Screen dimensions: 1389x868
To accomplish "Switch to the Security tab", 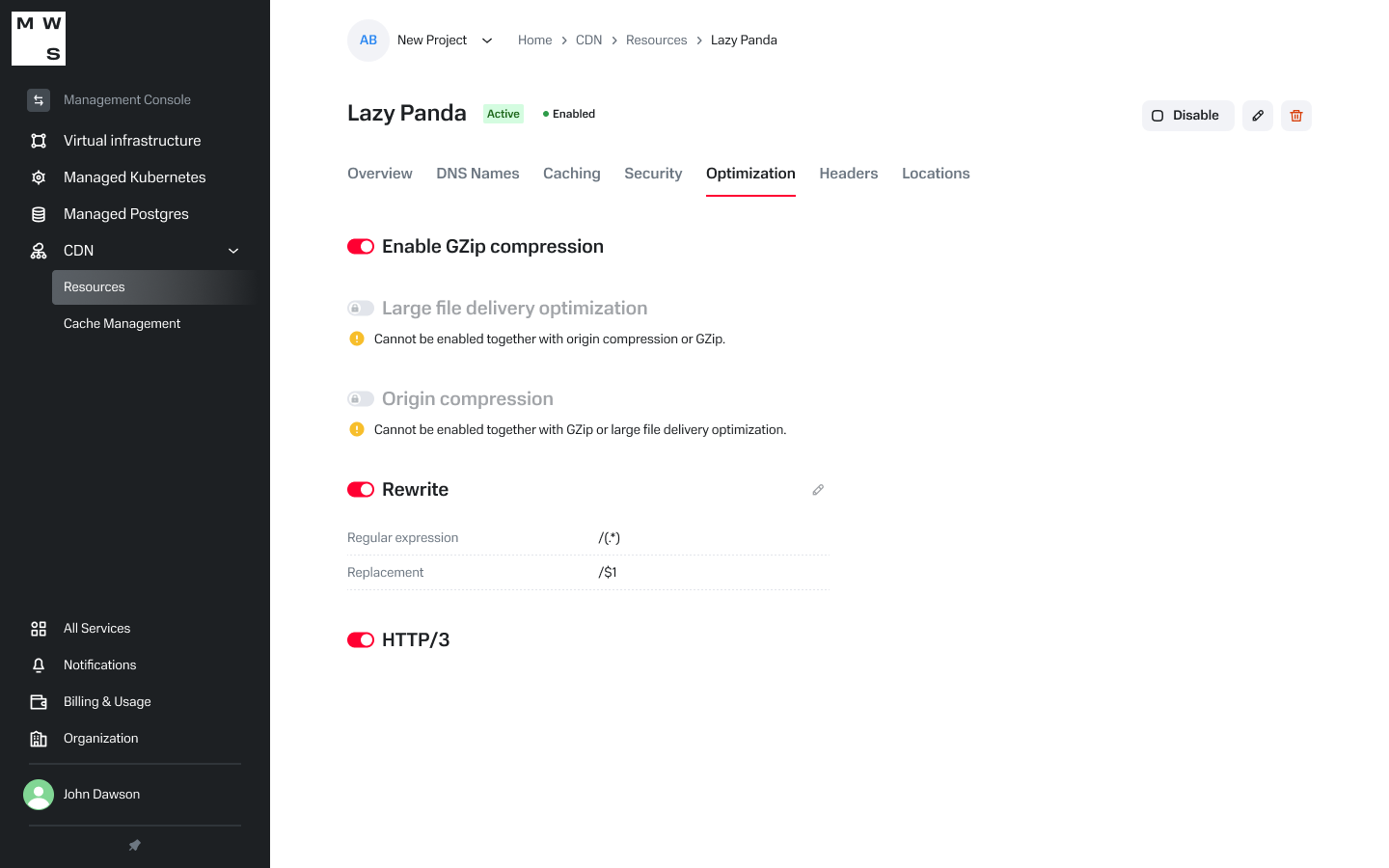I will [x=653, y=174].
